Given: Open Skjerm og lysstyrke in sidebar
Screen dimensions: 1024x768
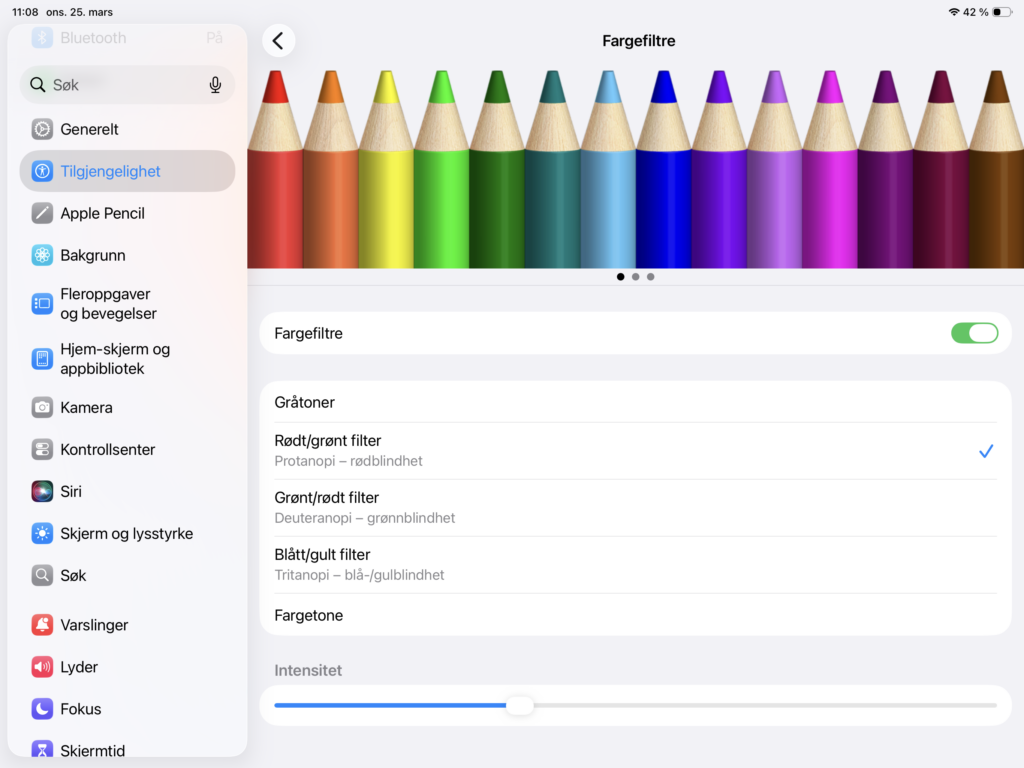Looking at the screenshot, I should tap(127, 534).
